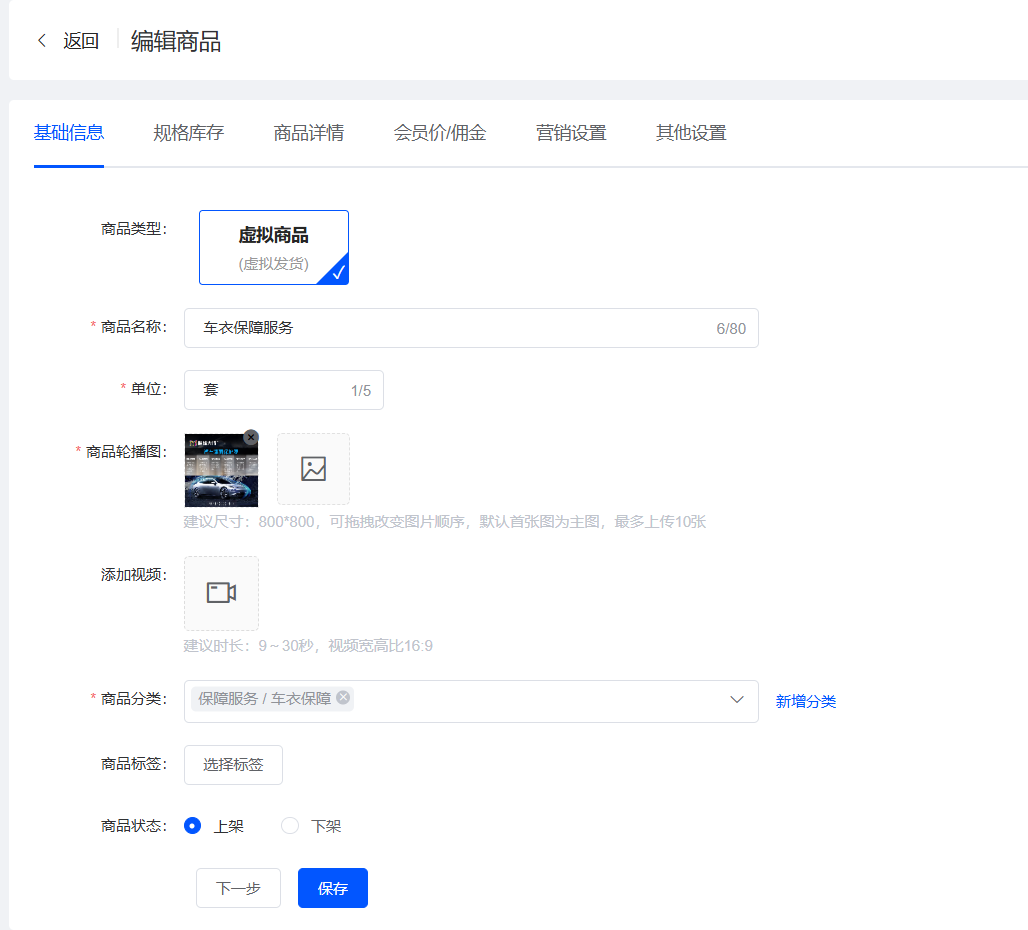Open the 其他设置 tab
Viewport: 1028px width, 930px height.
click(x=691, y=133)
